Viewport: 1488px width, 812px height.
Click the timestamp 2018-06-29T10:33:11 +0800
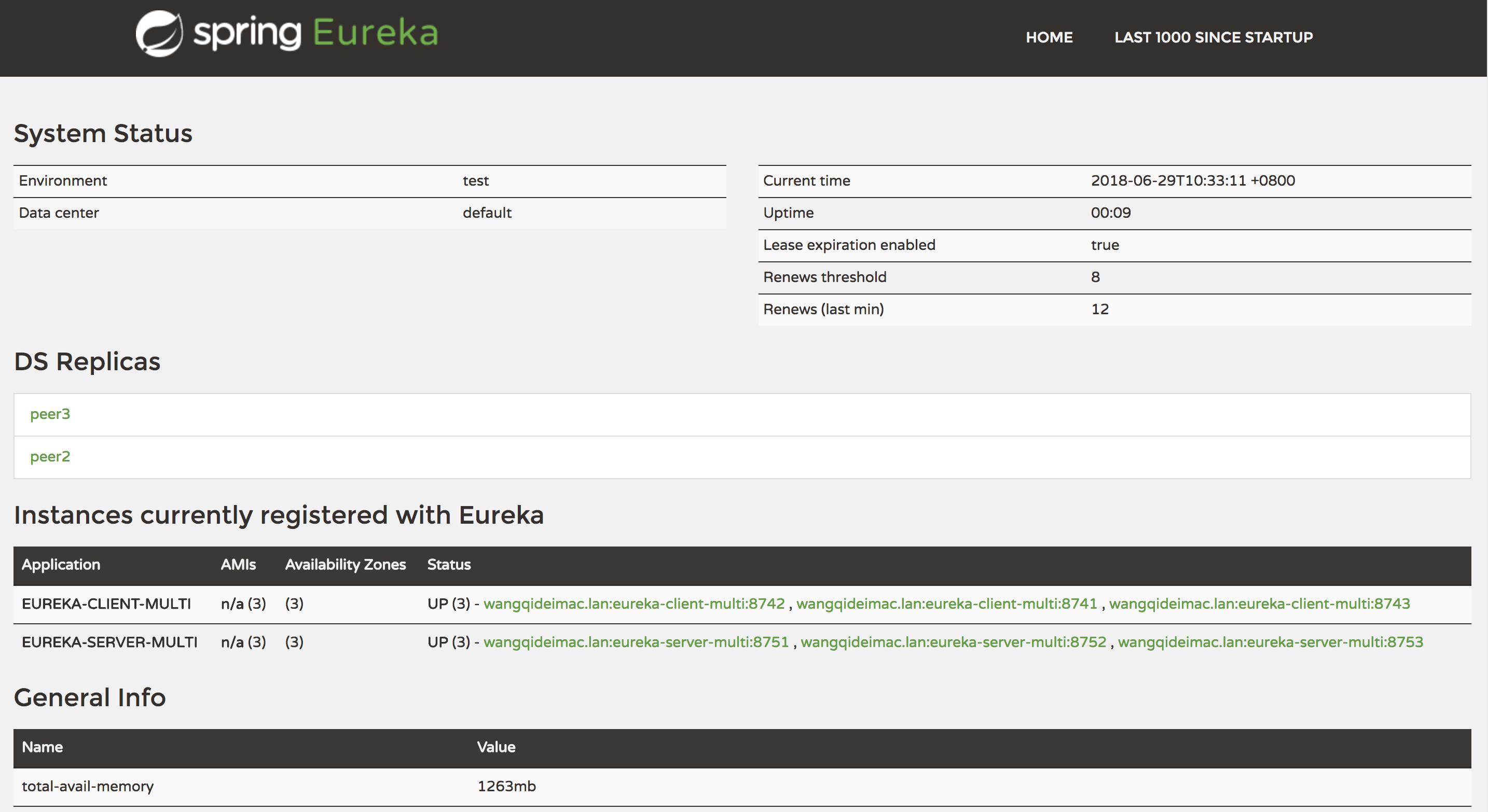(1192, 181)
